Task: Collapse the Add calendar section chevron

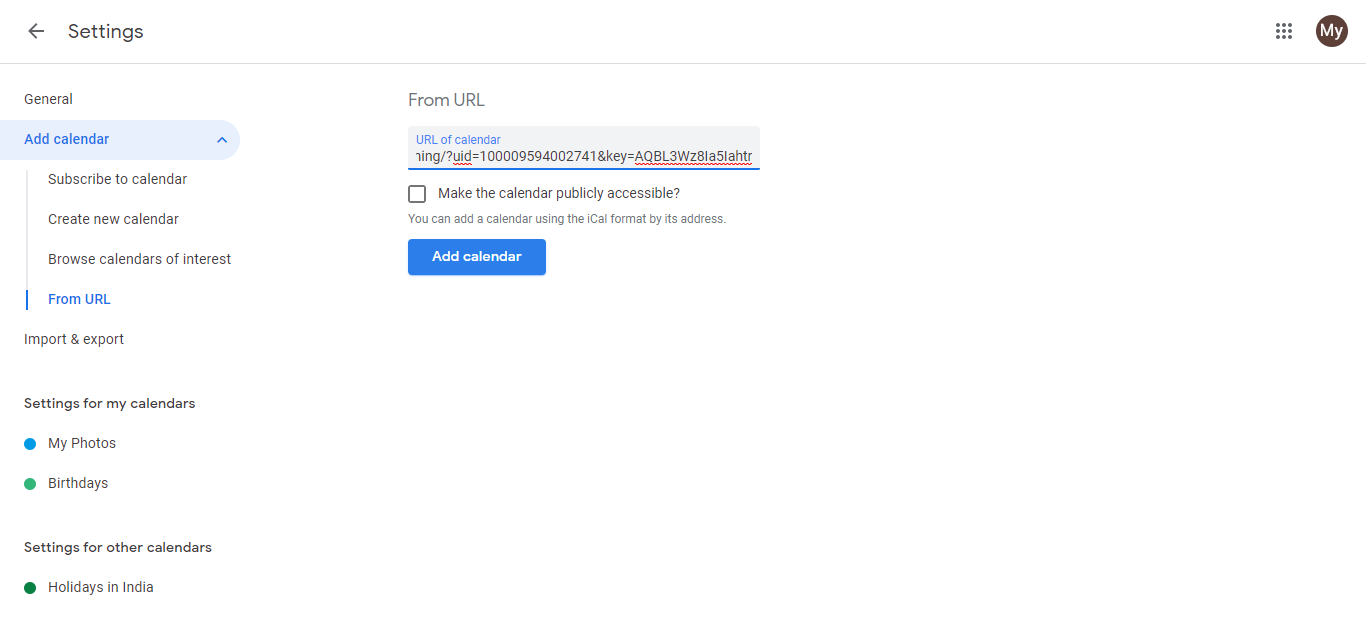Action: pos(222,140)
